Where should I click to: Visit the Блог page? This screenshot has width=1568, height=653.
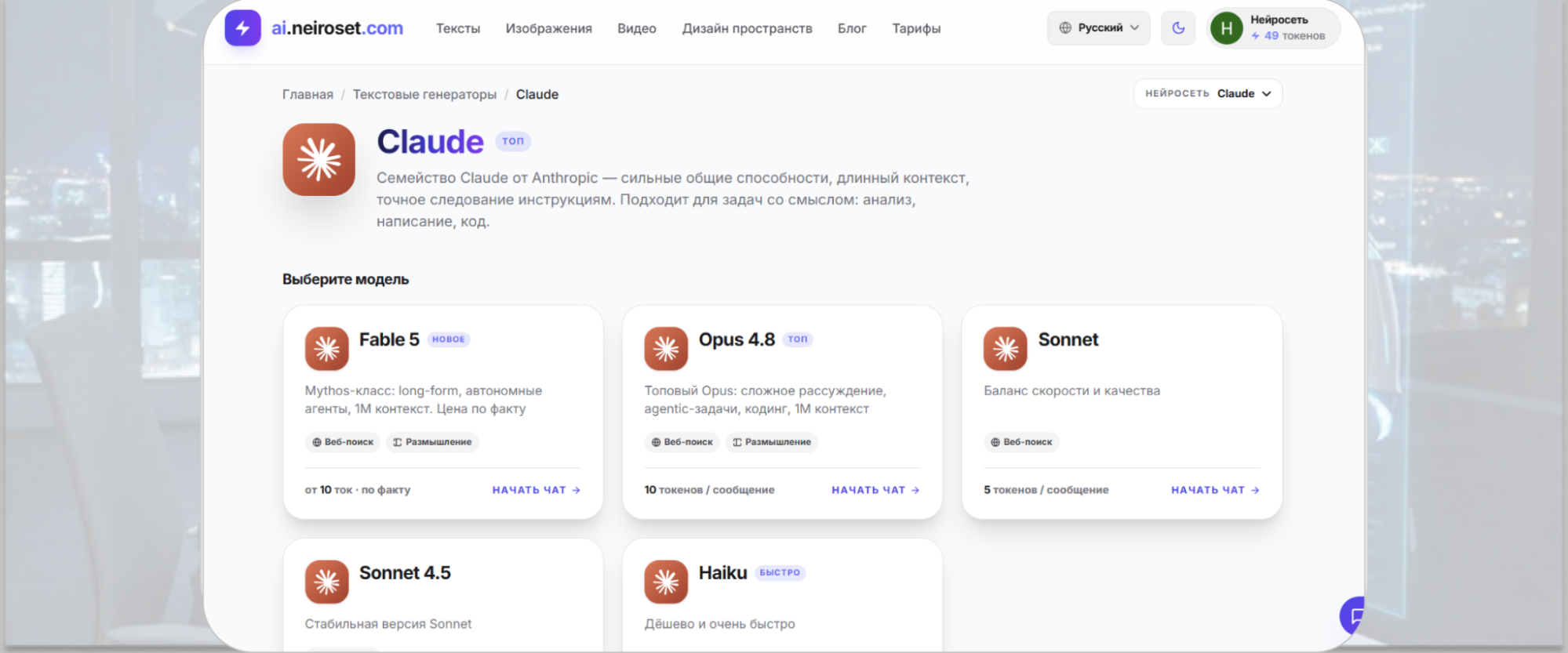pos(852,28)
